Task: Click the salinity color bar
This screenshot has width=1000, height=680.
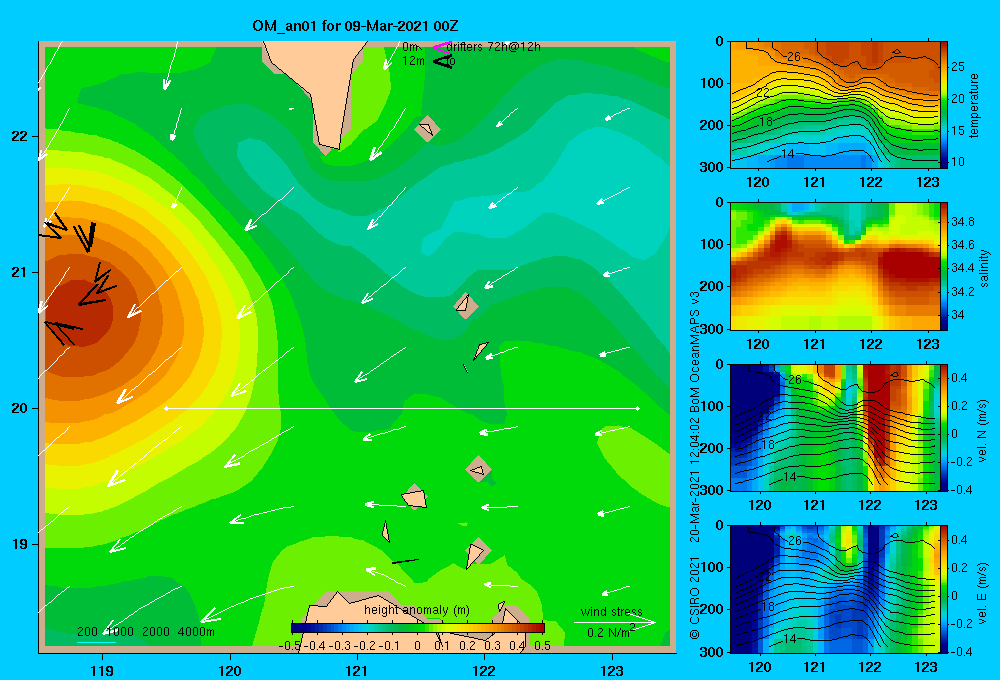Action: point(943,266)
